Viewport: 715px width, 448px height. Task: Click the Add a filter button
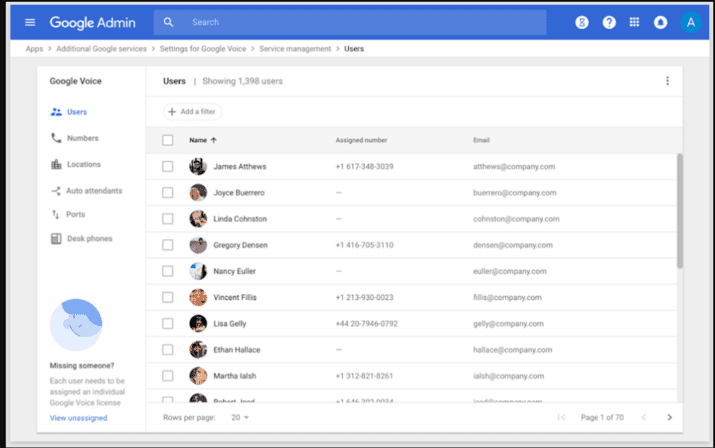tap(192, 112)
